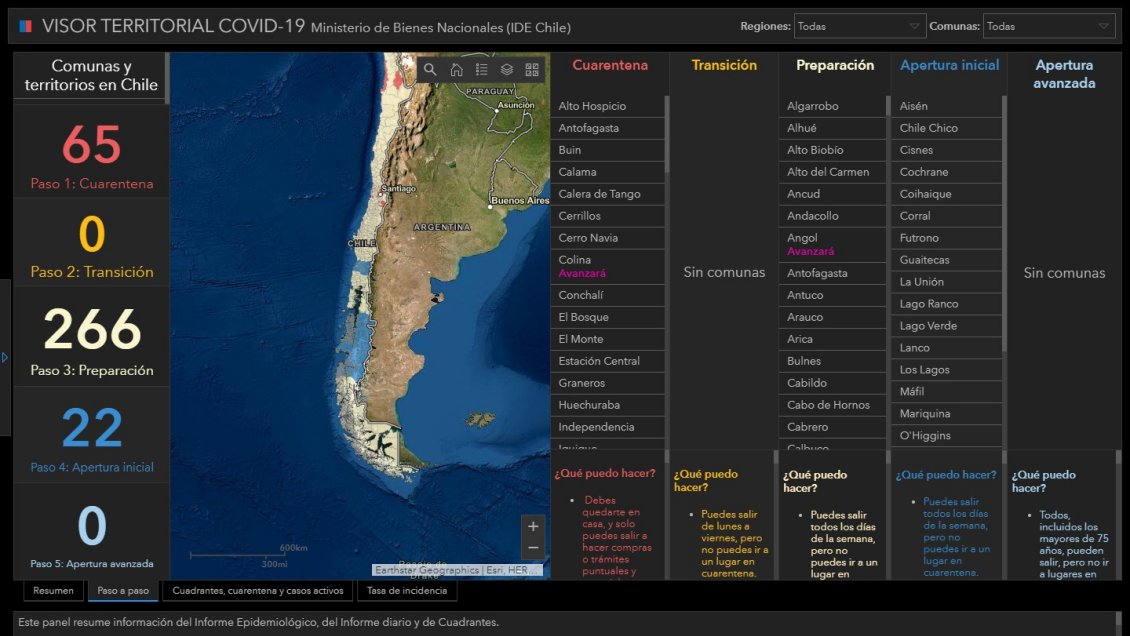Image resolution: width=1130 pixels, height=636 pixels.
Task: Open the map layers list
Action: point(507,70)
